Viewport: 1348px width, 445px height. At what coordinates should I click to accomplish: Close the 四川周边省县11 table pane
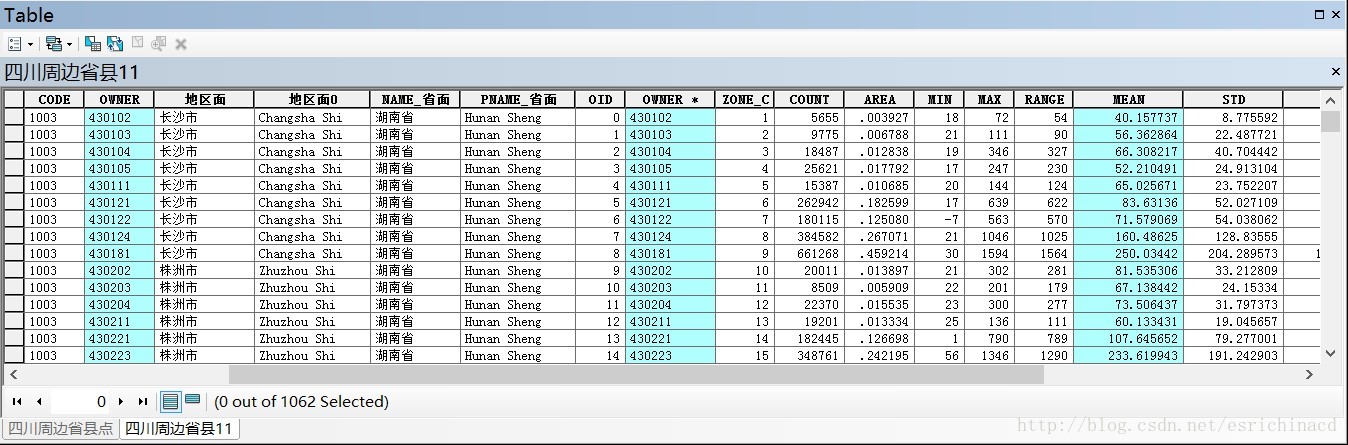(1335, 72)
